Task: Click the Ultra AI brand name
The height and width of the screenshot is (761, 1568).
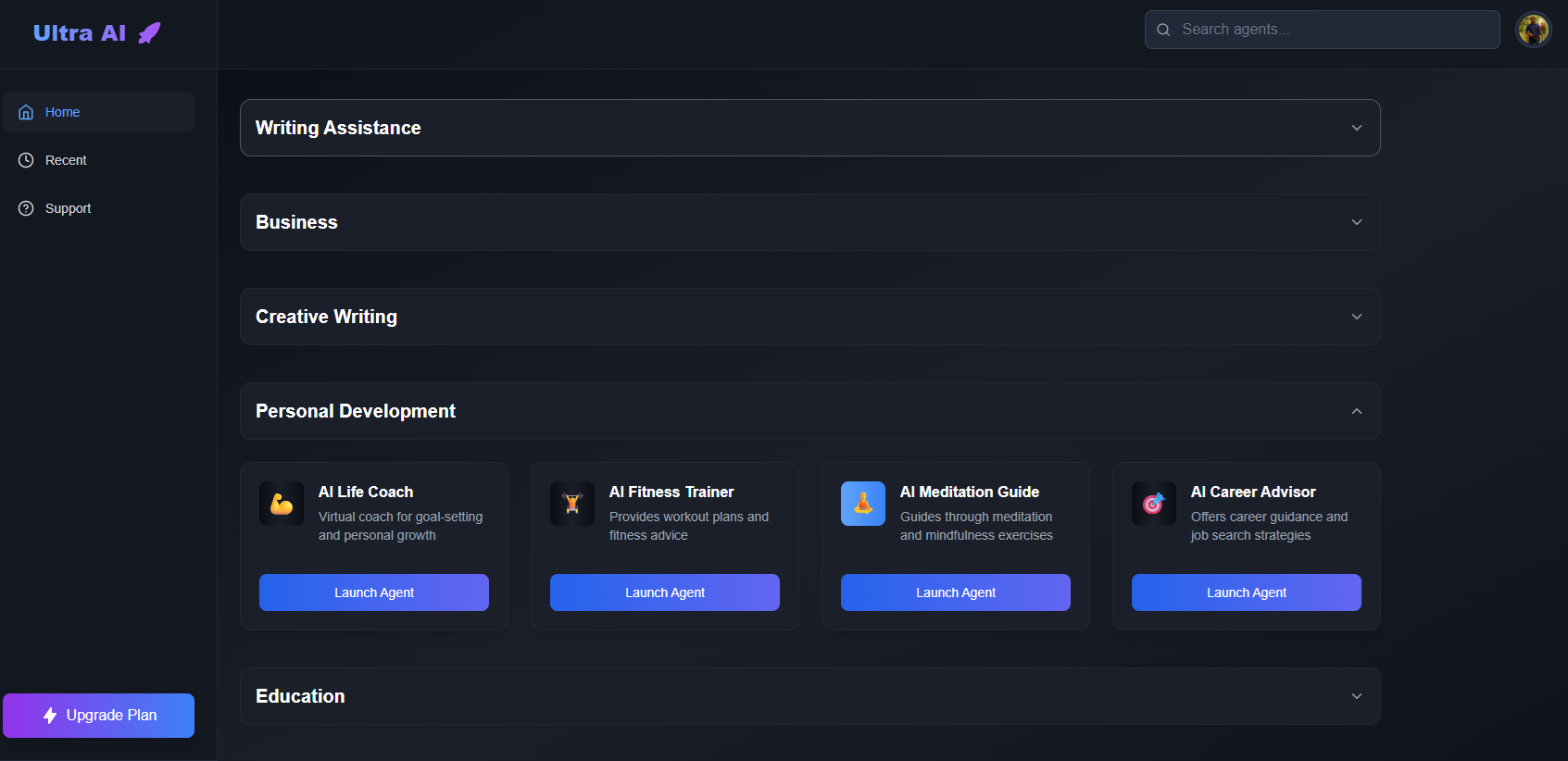Action: click(80, 33)
